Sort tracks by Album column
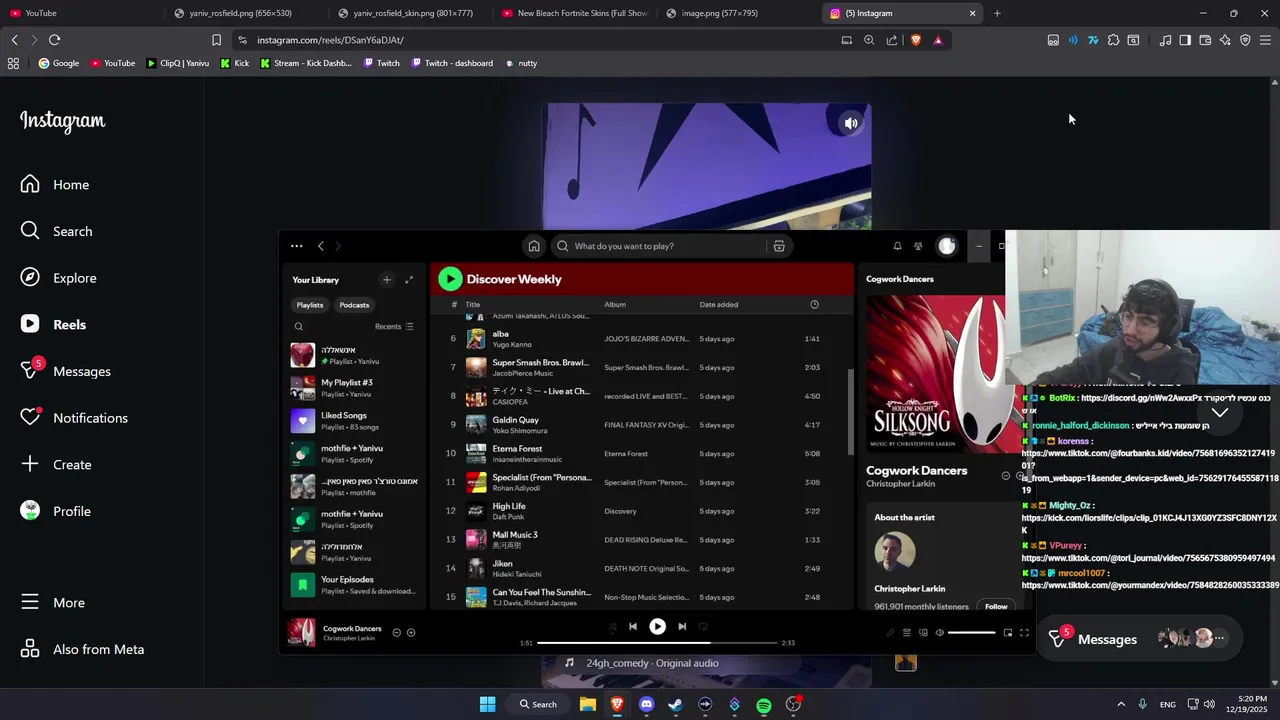The height and width of the screenshot is (720, 1280). coord(615,305)
